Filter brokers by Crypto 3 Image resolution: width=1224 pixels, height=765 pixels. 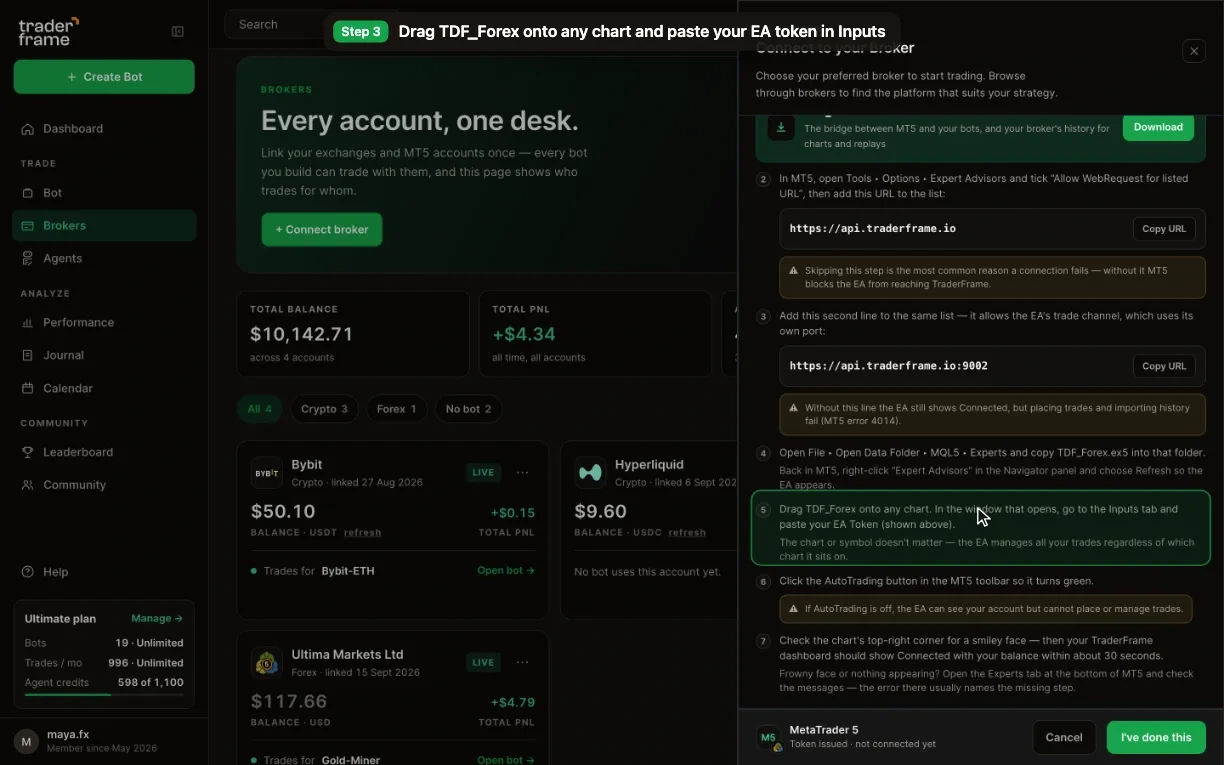pyautogui.click(x=325, y=409)
